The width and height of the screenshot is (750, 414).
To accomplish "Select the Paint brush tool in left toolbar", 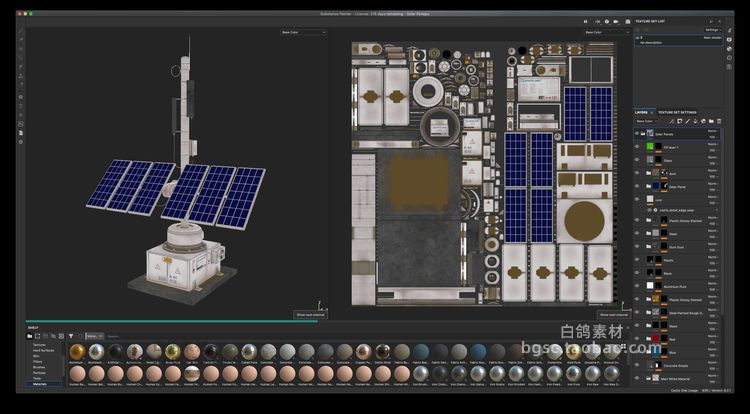I will [x=21, y=31].
